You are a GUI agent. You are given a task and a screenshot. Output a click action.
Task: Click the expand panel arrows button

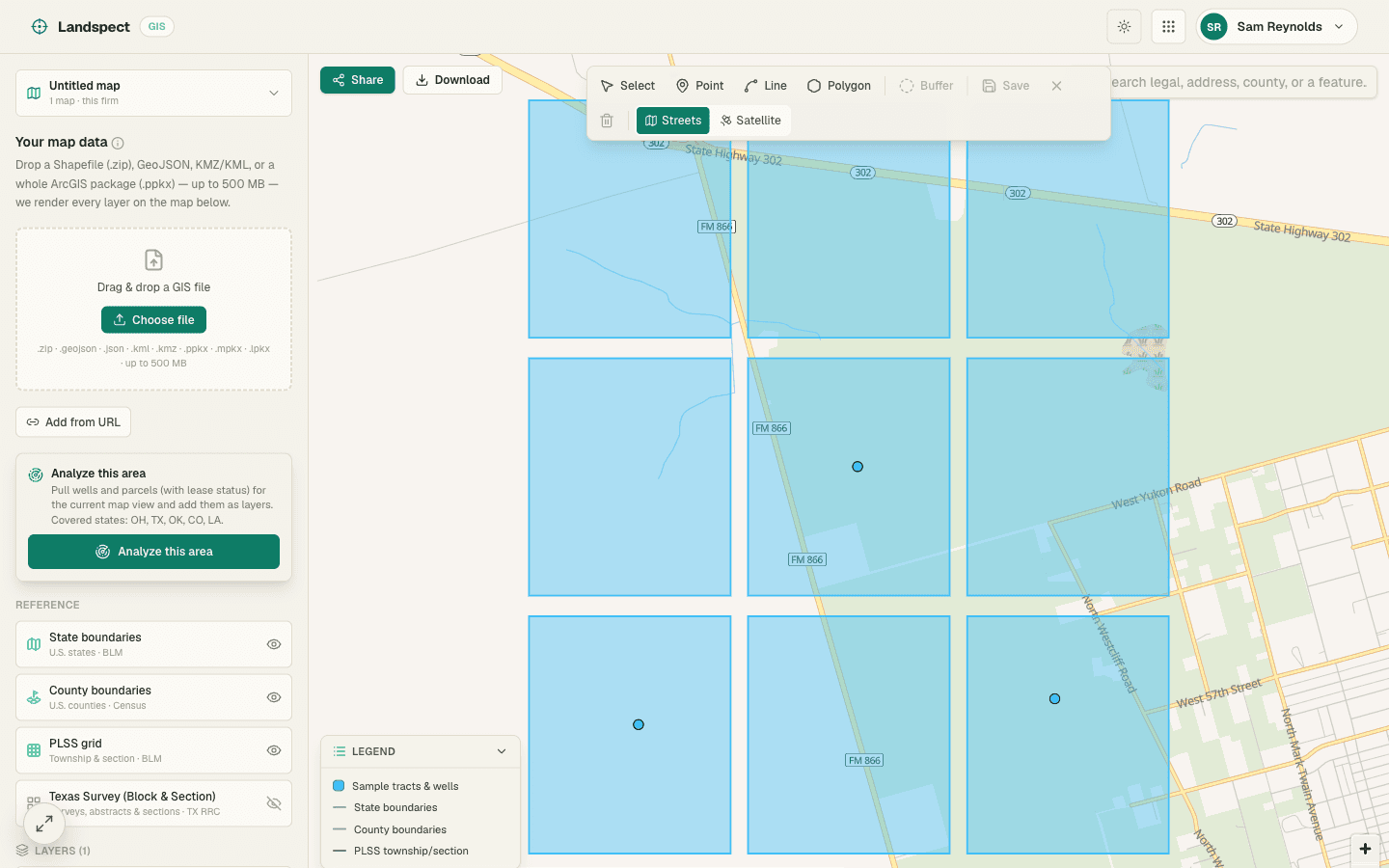pos(44,824)
